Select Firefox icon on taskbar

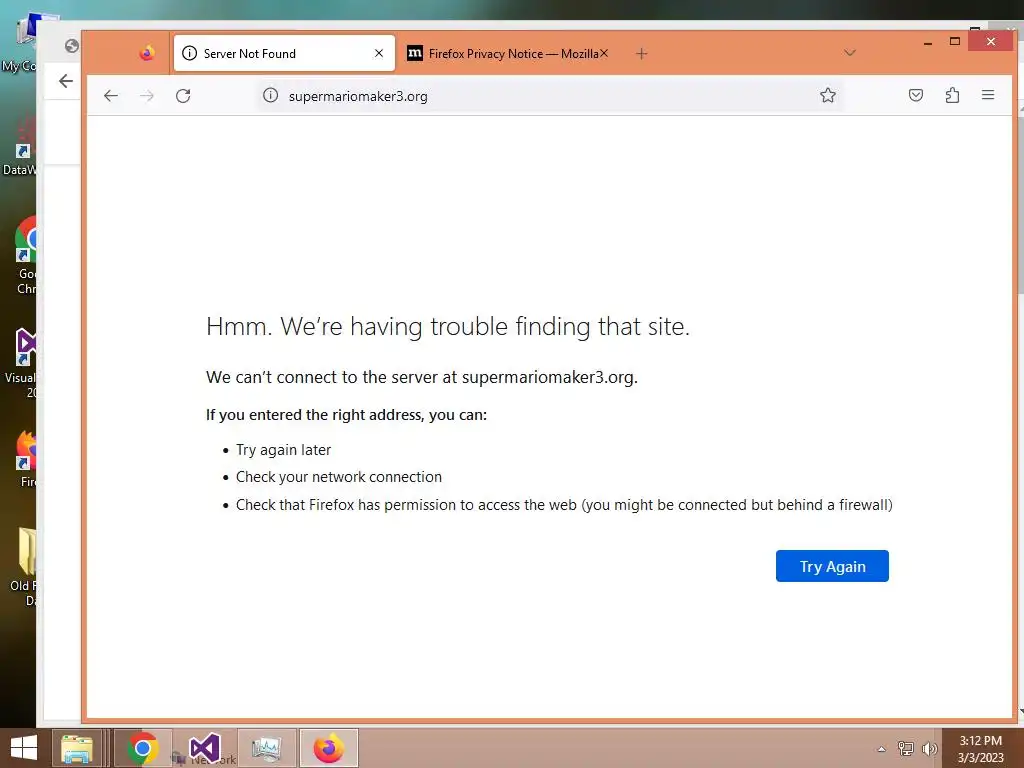click(x=328, y=748)
